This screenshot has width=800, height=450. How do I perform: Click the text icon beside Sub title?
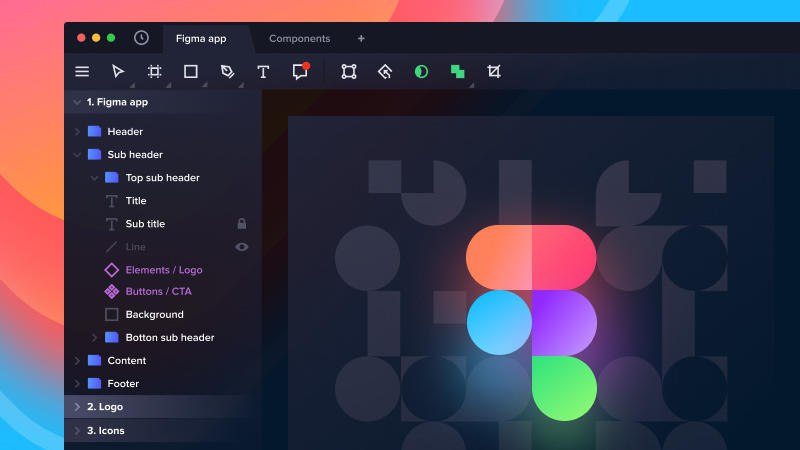(x=112, y=224)
